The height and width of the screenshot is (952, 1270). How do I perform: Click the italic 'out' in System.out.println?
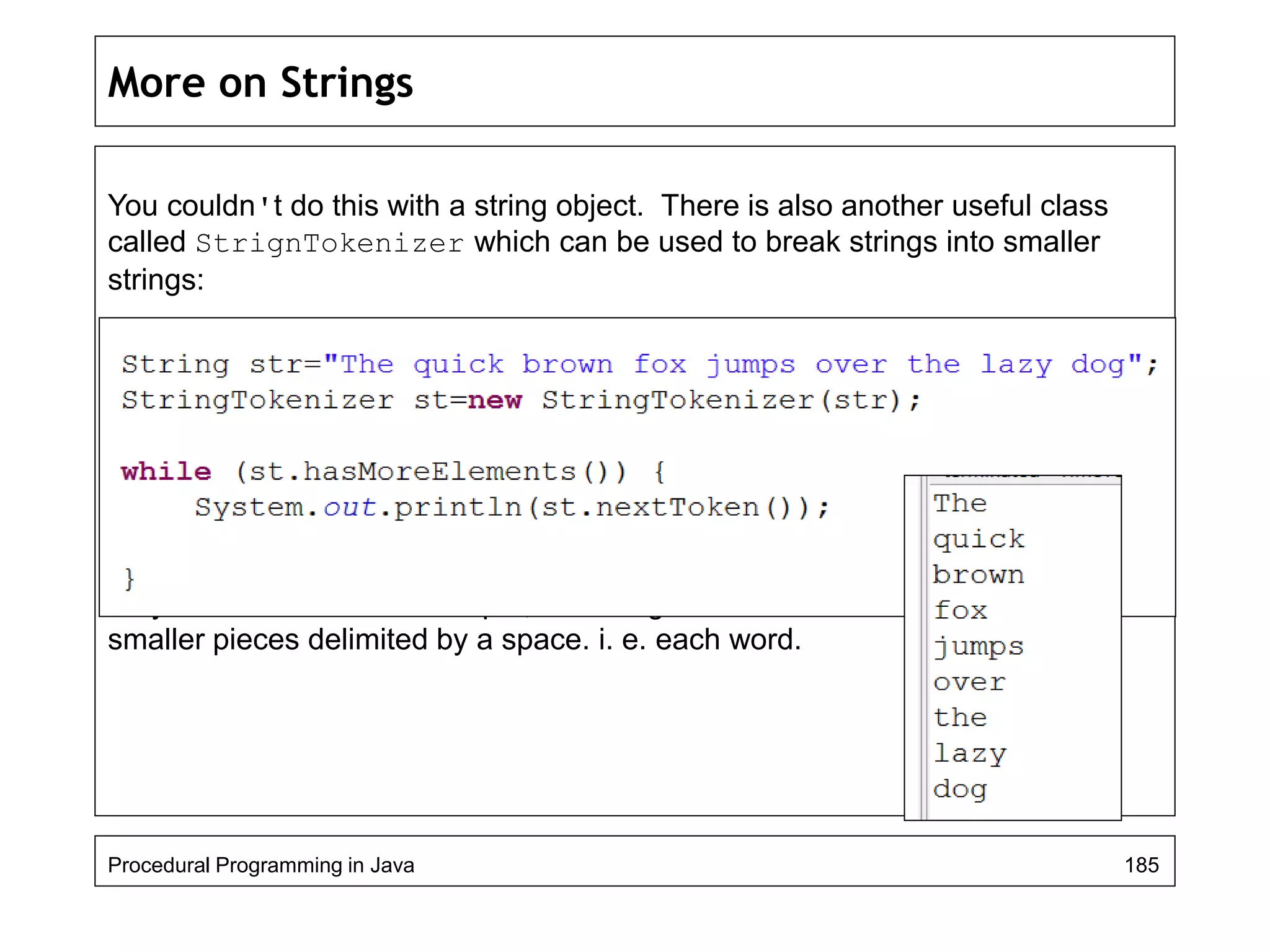pos(350,508)
